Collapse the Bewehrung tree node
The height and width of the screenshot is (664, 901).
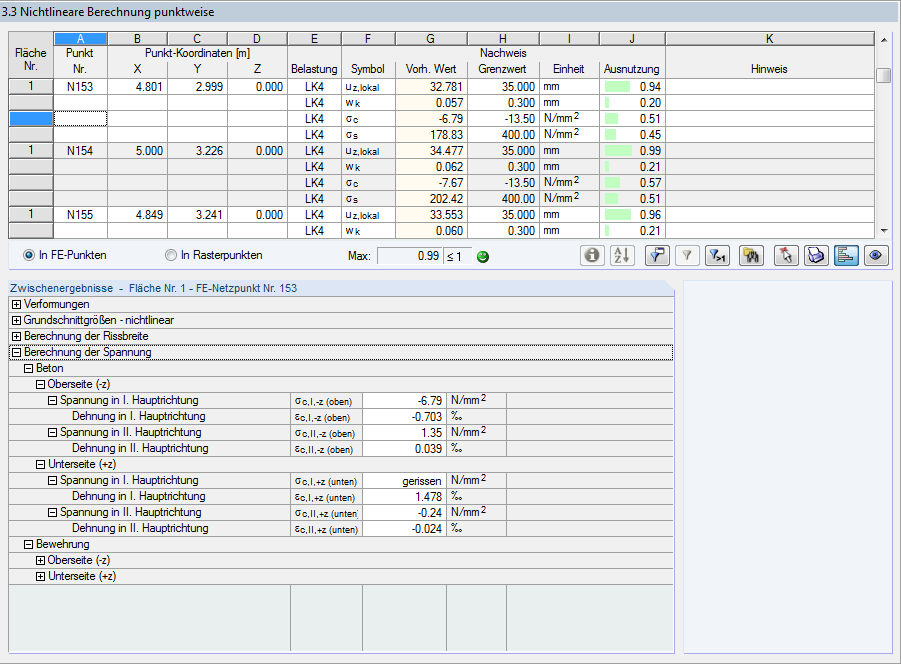[x=28, y=545]
